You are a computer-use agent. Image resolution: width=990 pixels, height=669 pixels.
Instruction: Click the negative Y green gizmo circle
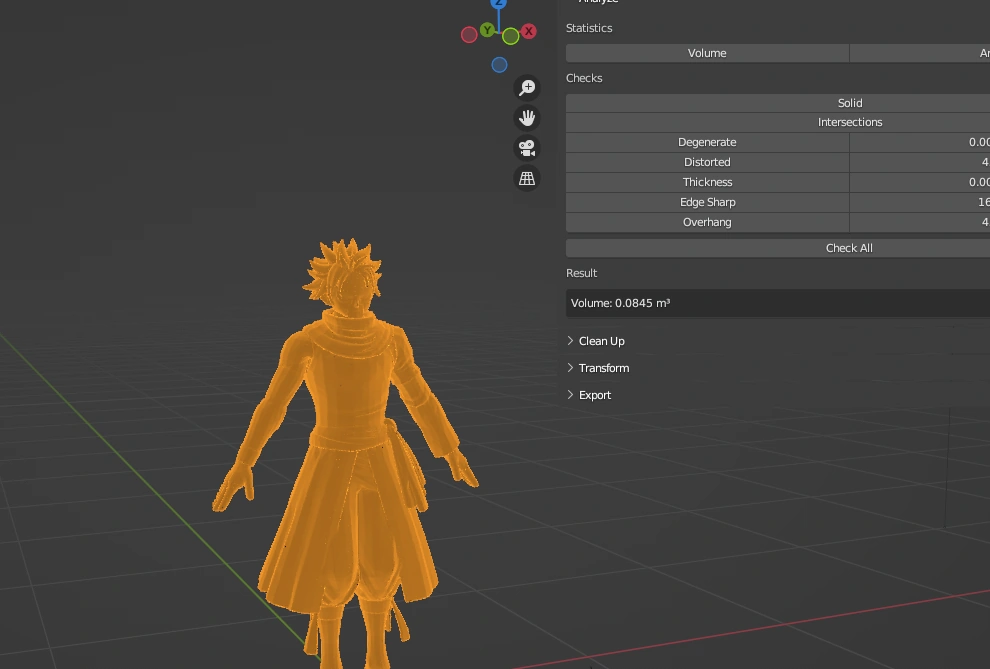(x=511, y=37)
